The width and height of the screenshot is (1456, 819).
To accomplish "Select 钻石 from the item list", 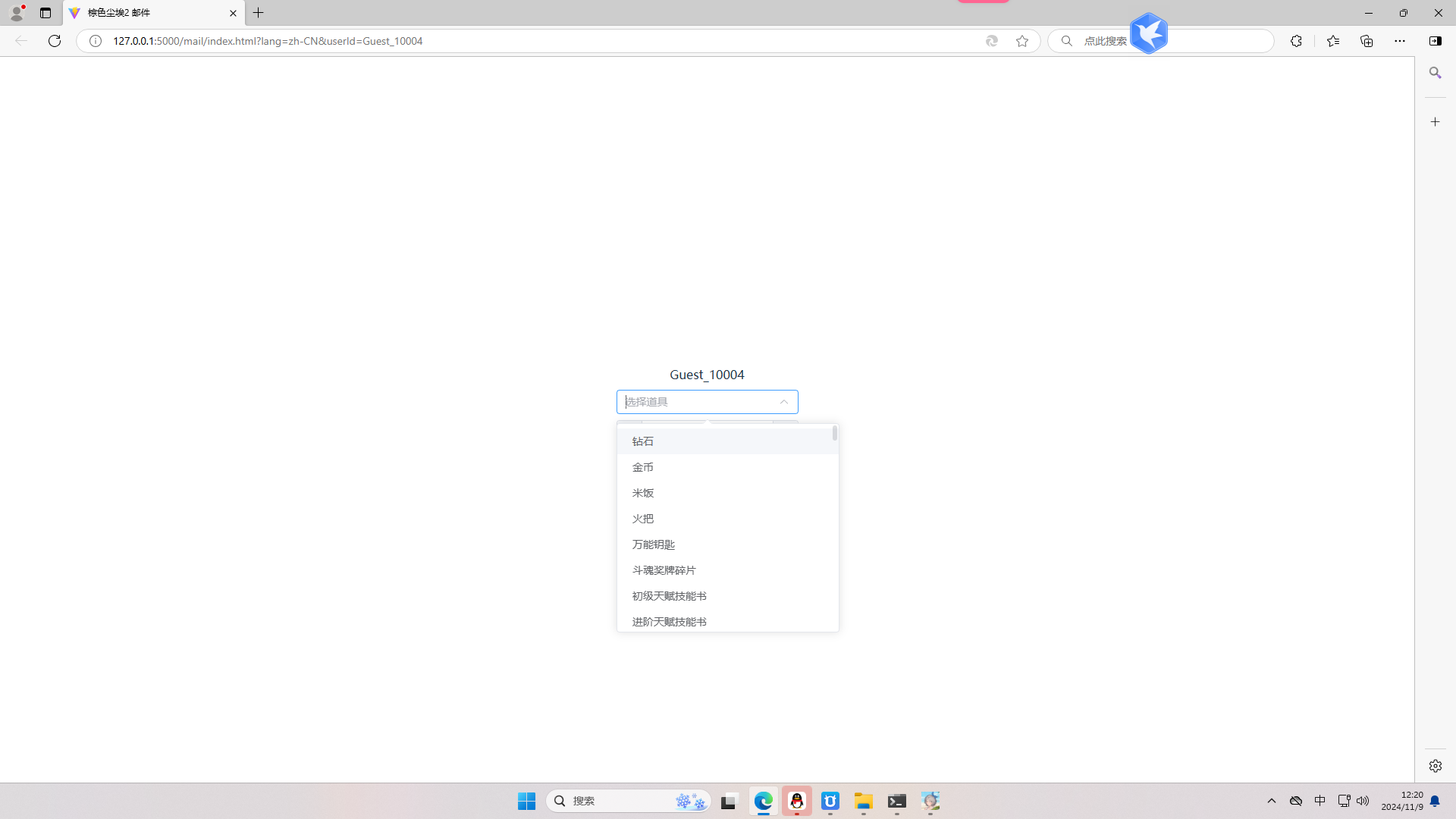I will [643, 441].
